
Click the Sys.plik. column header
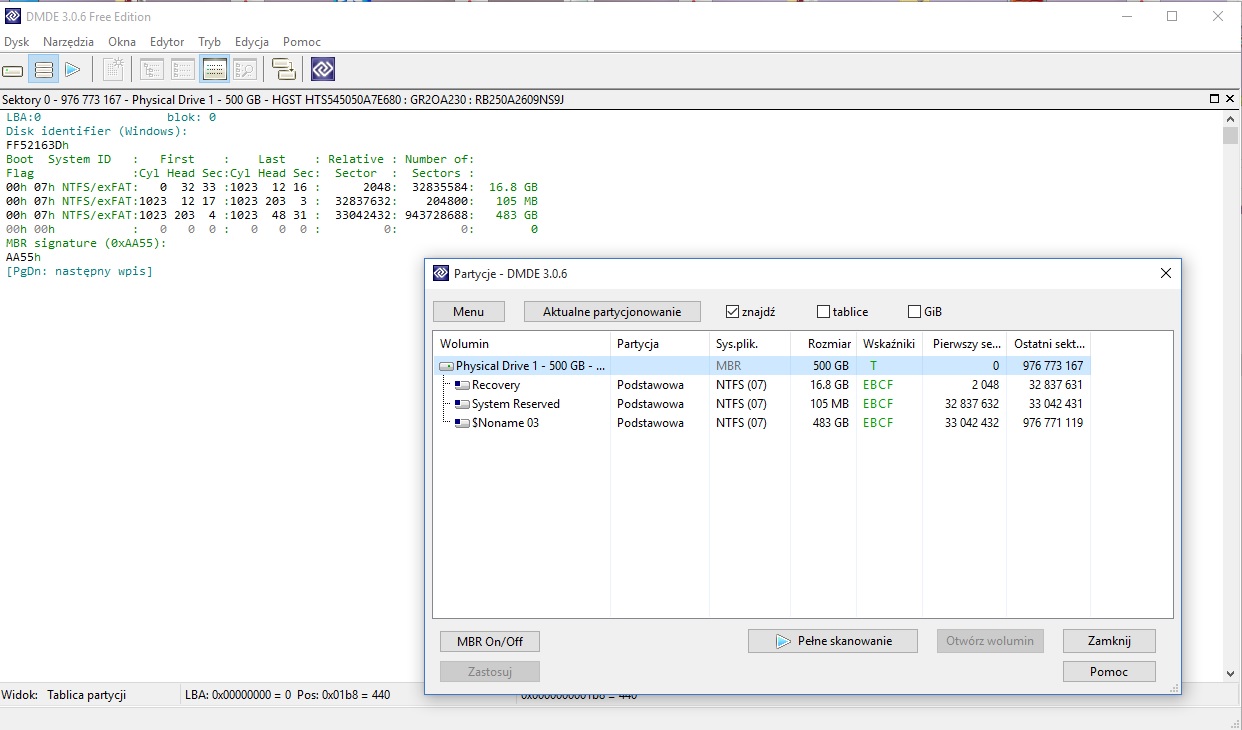(x=750, y=343)
